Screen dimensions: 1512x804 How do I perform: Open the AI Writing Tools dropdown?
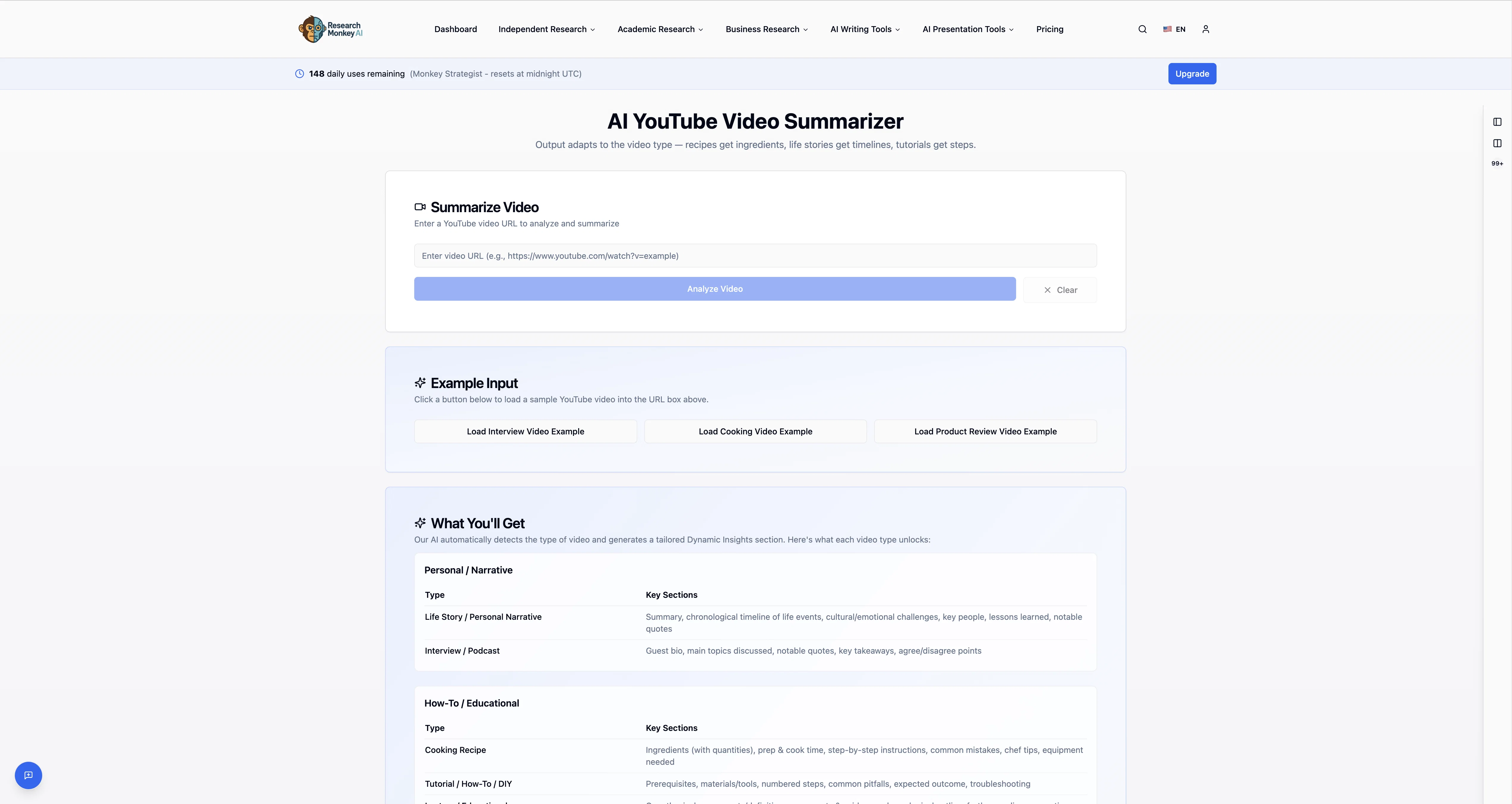click(865, 29)
